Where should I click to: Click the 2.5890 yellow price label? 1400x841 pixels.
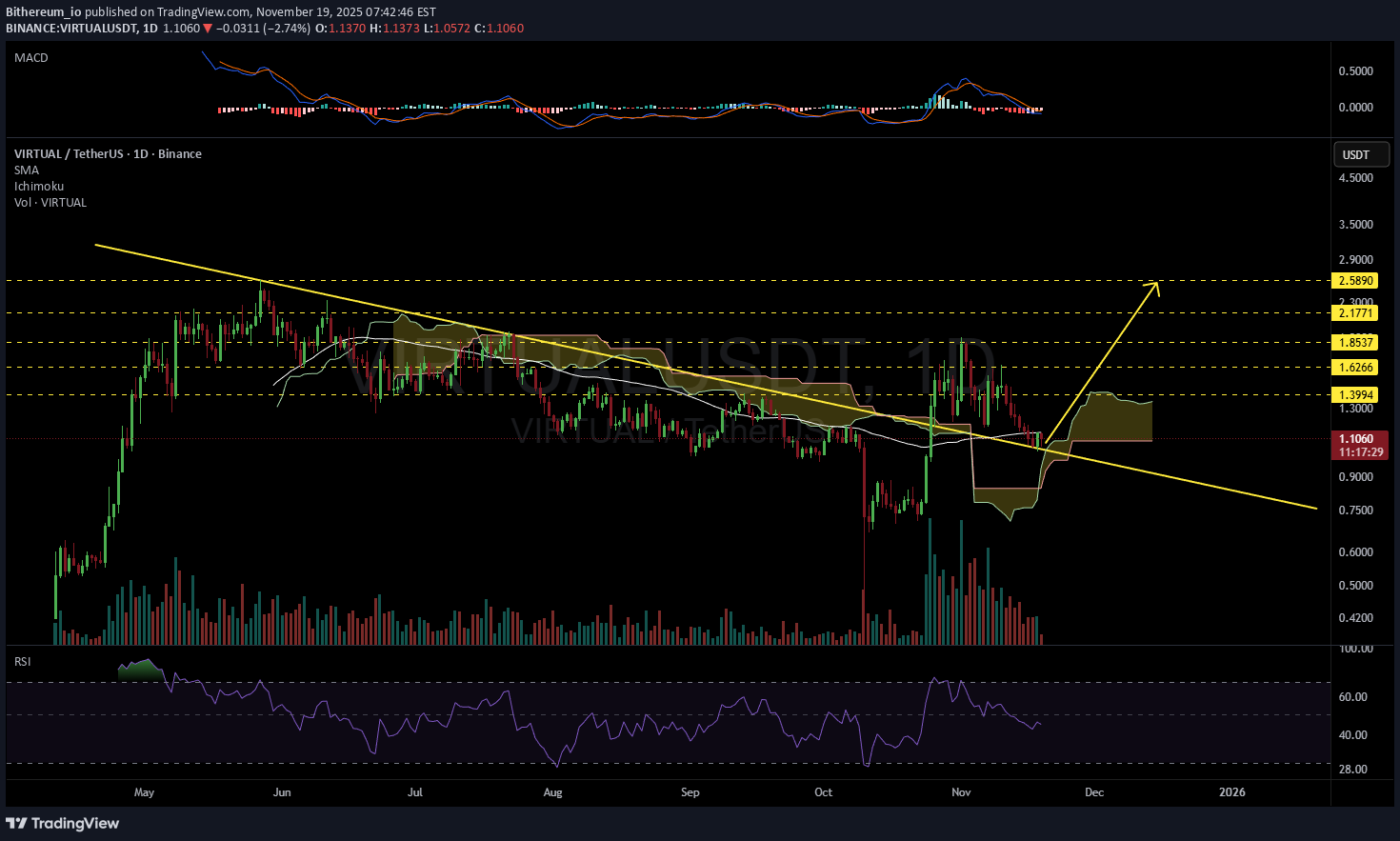pos(1355,281)
